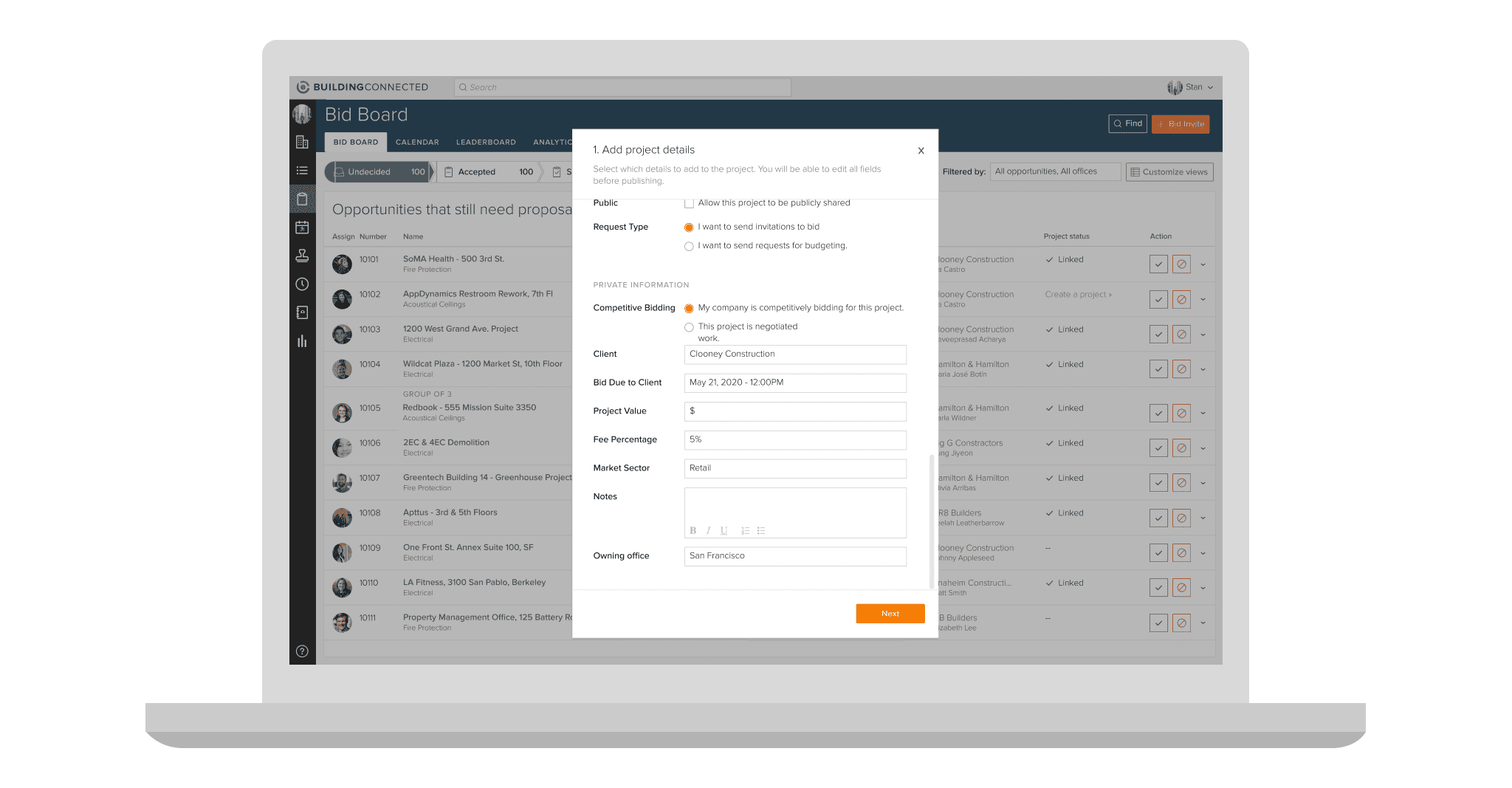Decline opportunity 10101 with the prohibited icon
Image resolution: width=1512 pixels, height=788 pixels.
point(1181,264)
